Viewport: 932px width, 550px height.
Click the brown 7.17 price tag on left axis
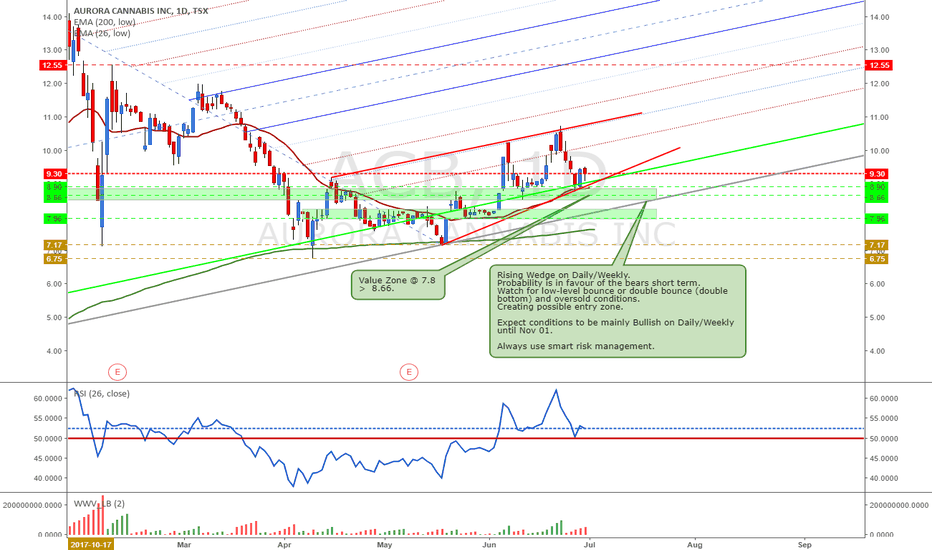pyautogui.click(x=54, y=245)
